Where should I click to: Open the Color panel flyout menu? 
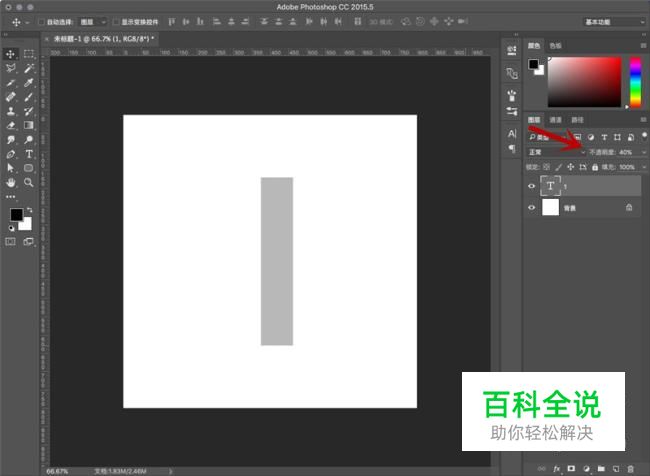tap(643, 46)
